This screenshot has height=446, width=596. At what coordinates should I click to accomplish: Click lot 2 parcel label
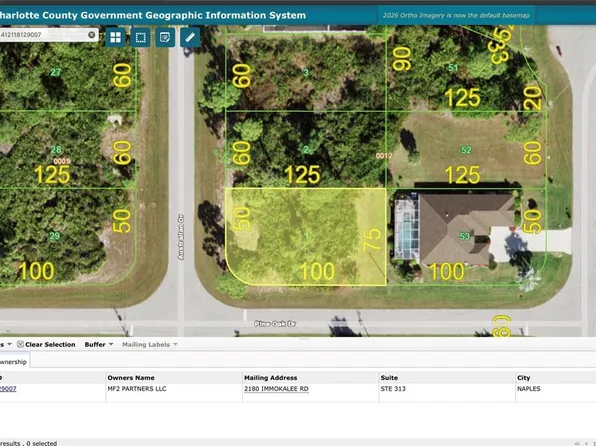[306, 150]
